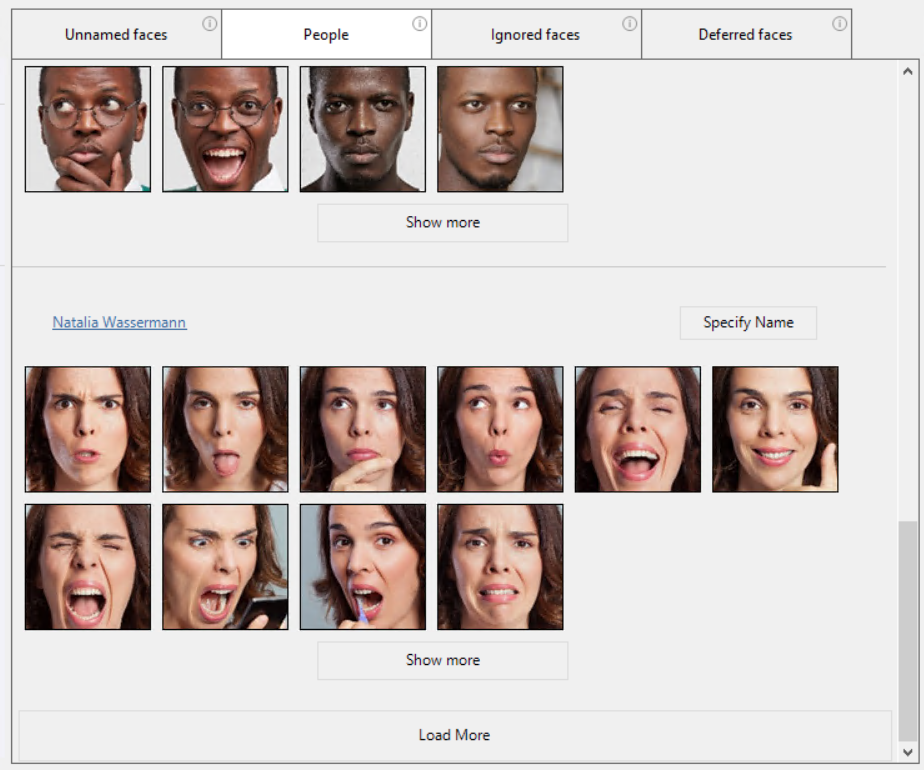Click the Specify Name button
This screenshot has height=770, width=924.
[747, 323]
